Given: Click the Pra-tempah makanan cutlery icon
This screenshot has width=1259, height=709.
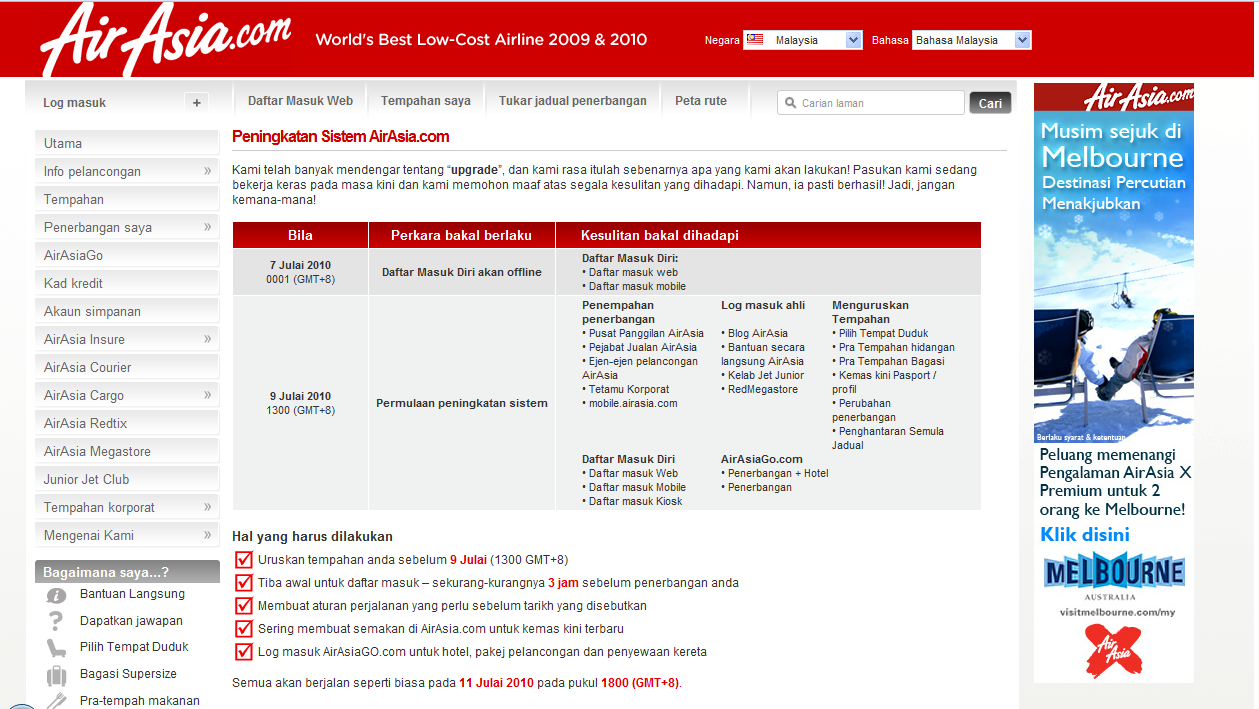Looking at the screenshot, I should (57, 700).
